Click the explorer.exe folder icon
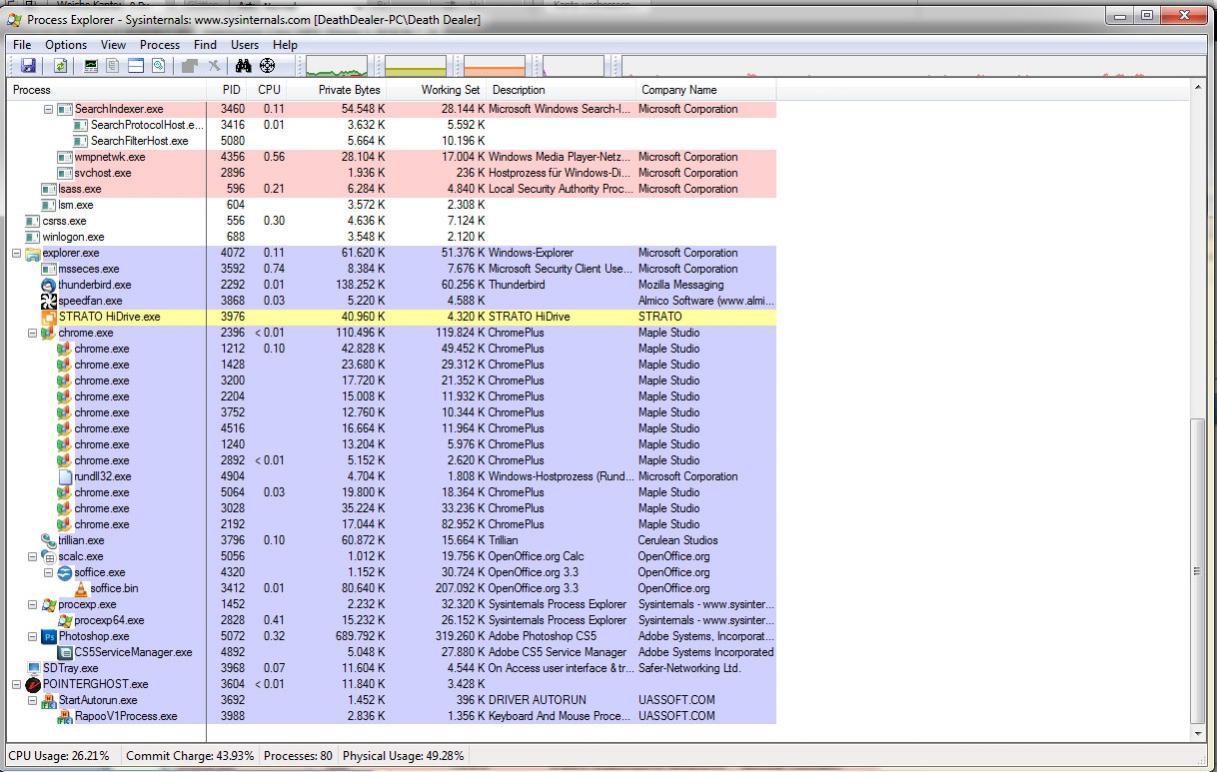Screen dimensions: 1217x772 click(33, 253)
